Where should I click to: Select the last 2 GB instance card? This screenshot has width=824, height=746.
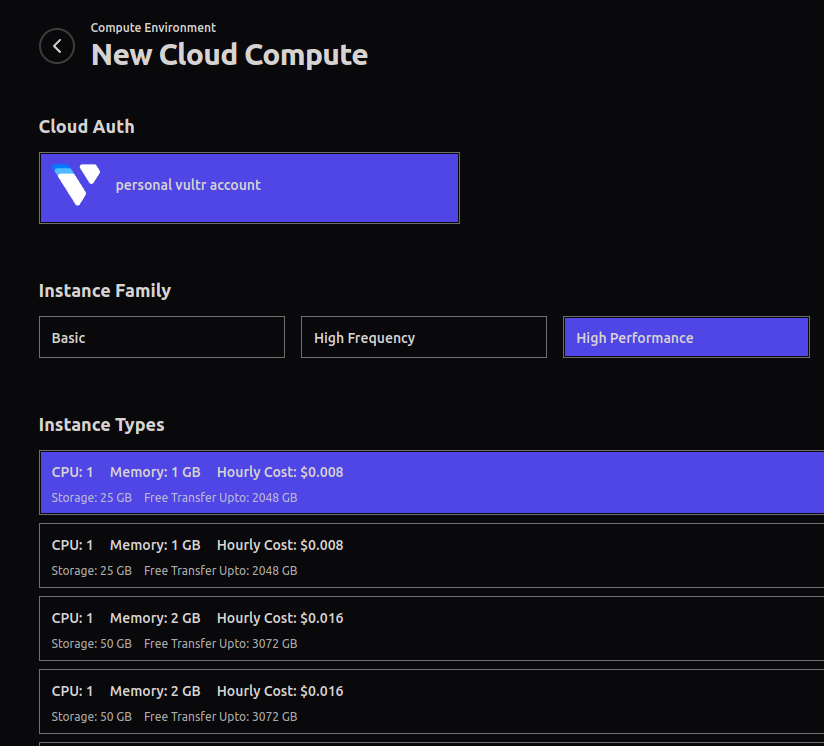(x=430, y=702)
